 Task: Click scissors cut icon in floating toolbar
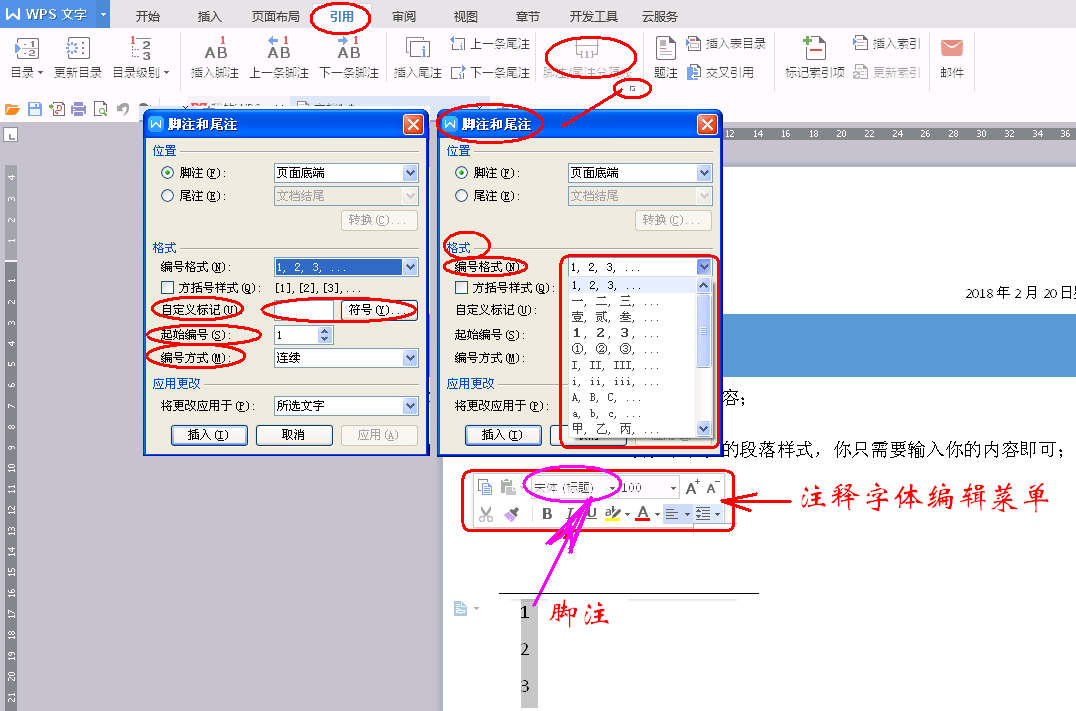click(x=486, y=513)
